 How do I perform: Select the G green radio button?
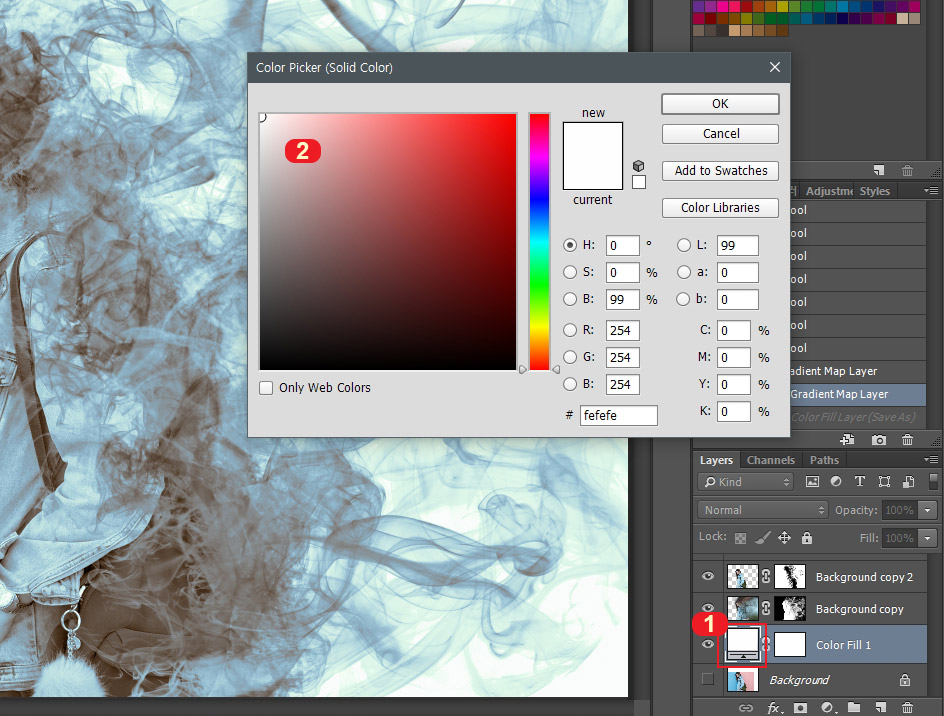click(570, 356)
